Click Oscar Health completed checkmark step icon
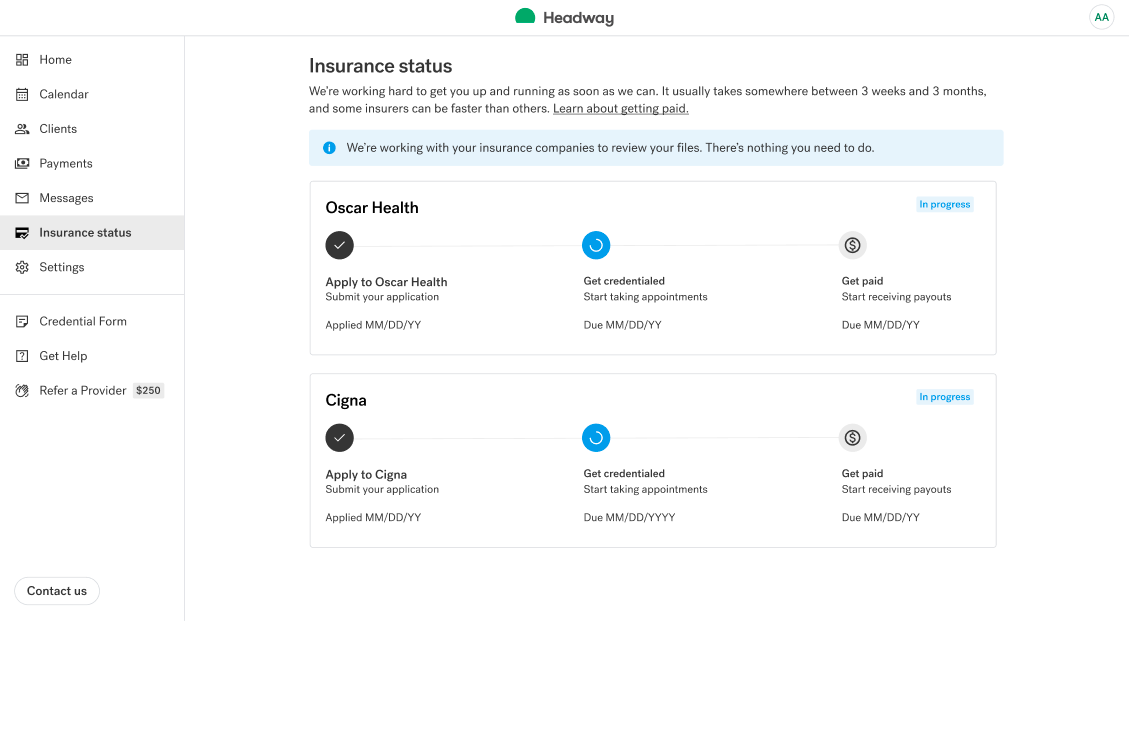Screen dimensions: 1129x739 340,246
